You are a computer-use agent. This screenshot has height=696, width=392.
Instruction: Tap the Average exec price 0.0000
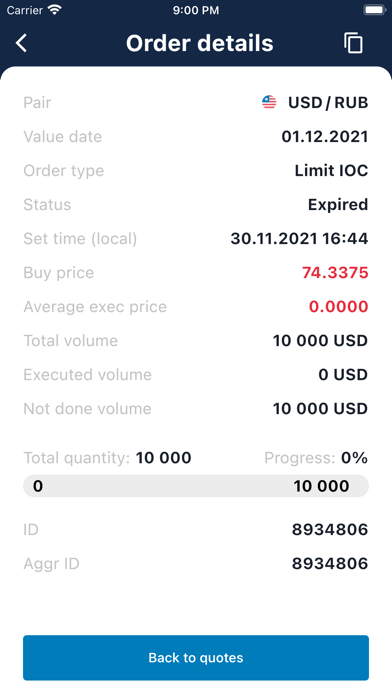(339, 307)
